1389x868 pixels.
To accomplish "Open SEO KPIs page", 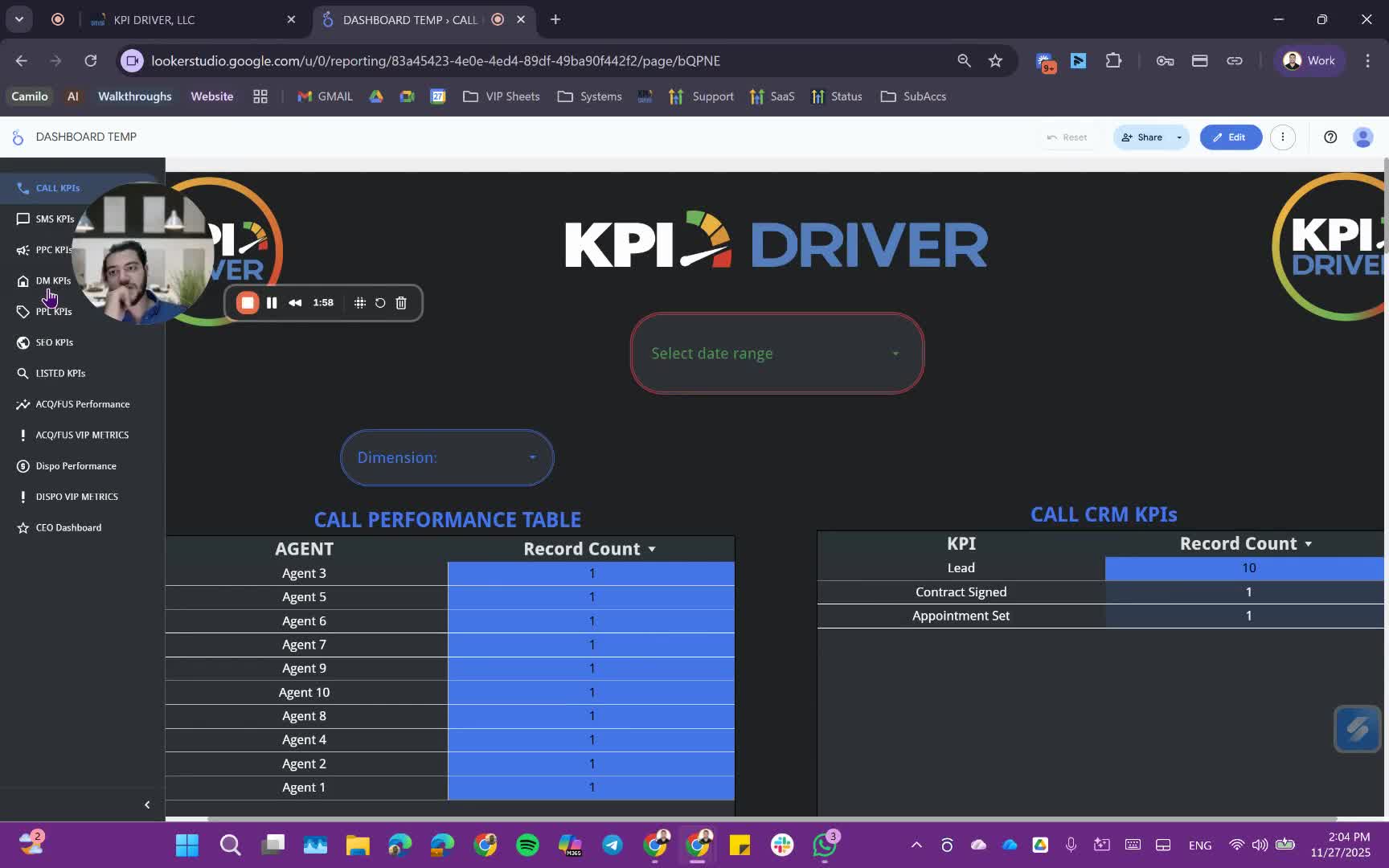I will pos(55,342).
